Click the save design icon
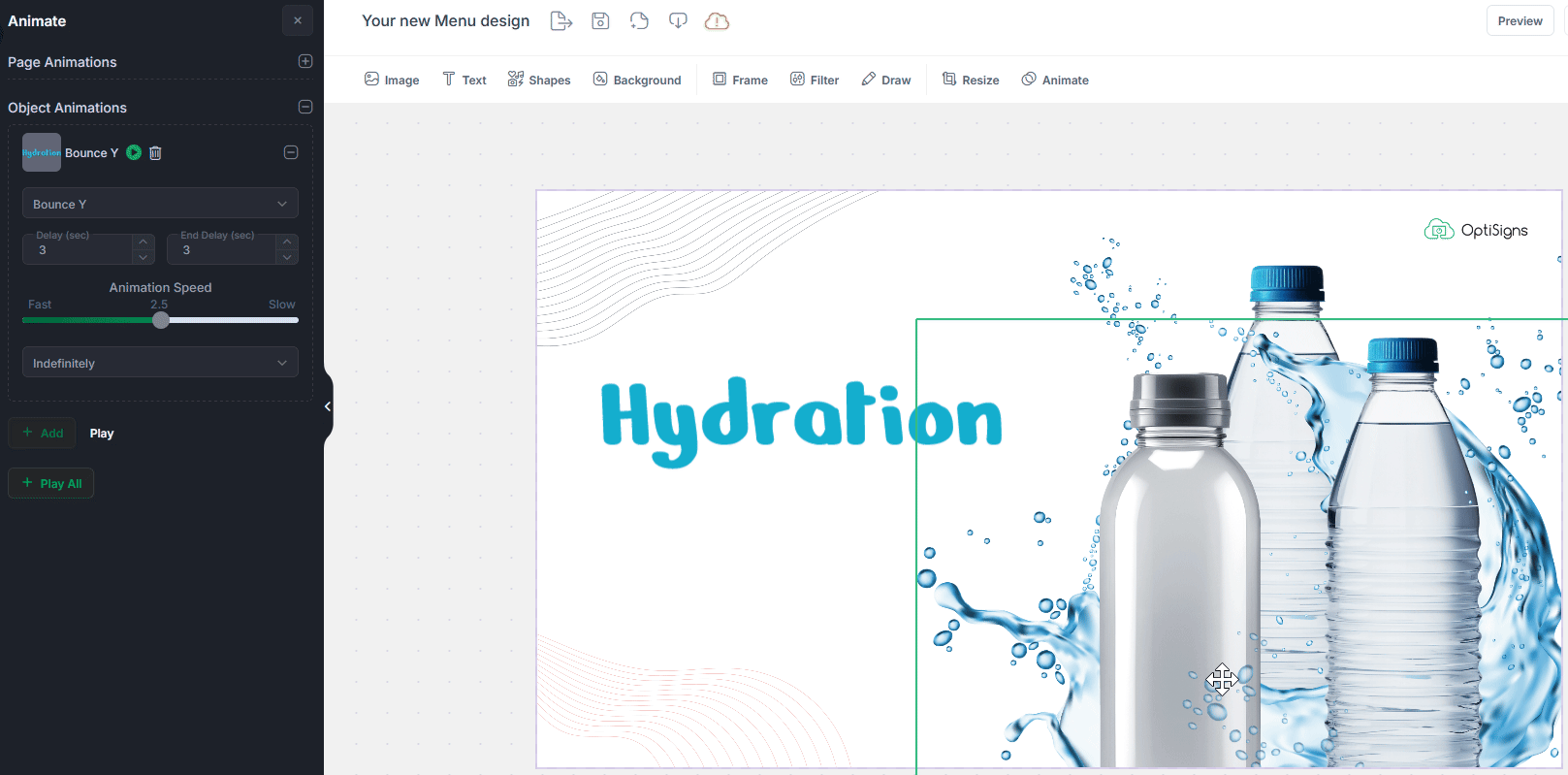This screenshot has height=775, width=1568. click(x=600, y=20)
